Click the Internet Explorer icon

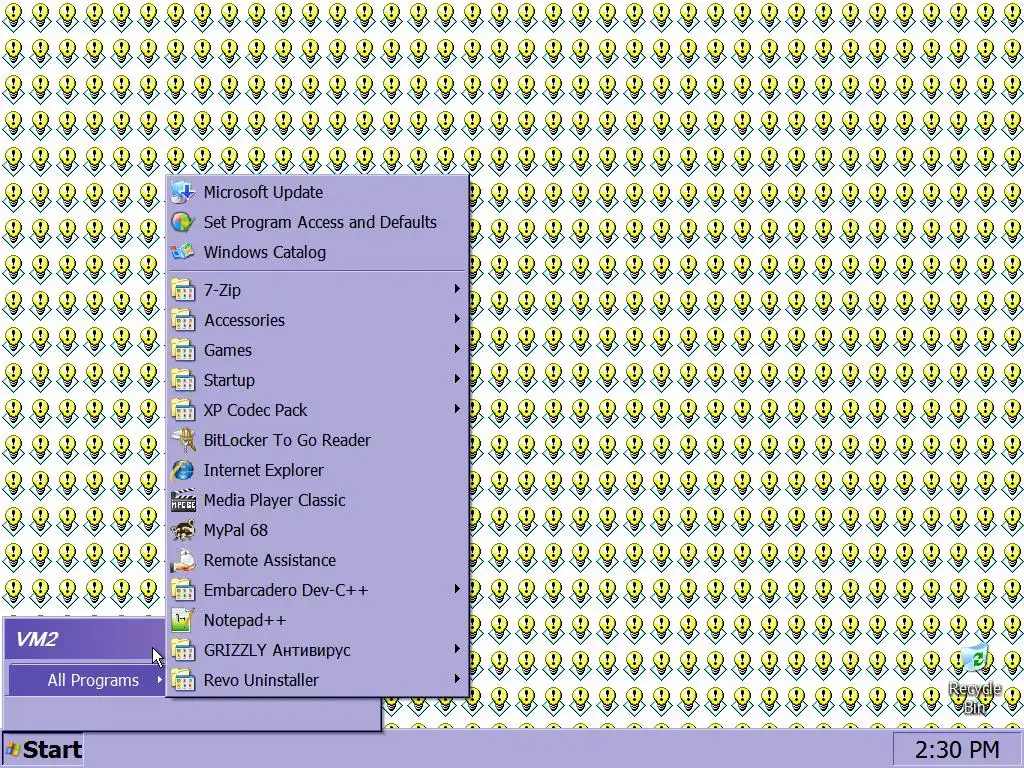(x=183, y=470)
